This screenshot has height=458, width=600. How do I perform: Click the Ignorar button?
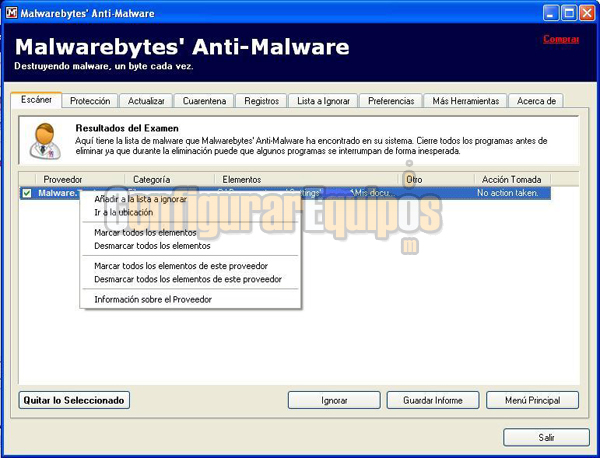click(x=334, y=400)
